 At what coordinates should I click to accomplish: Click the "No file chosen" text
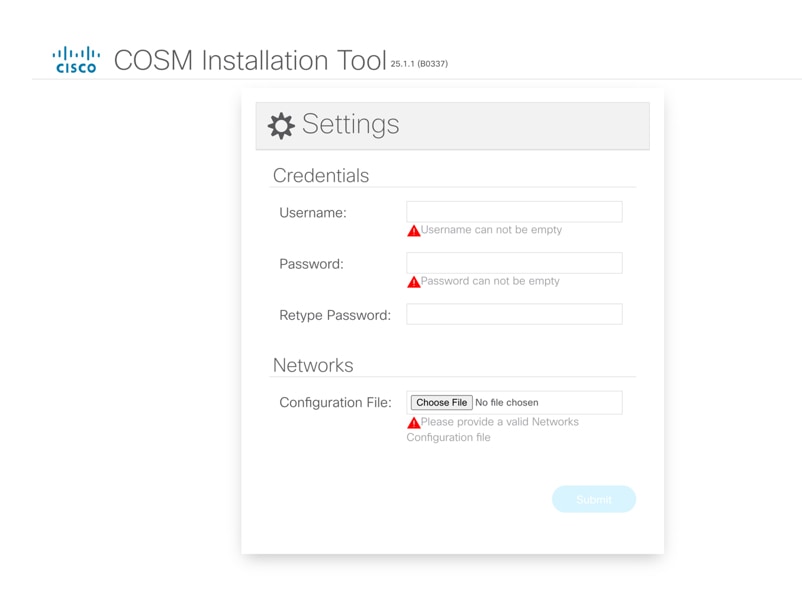click(507, 403)
